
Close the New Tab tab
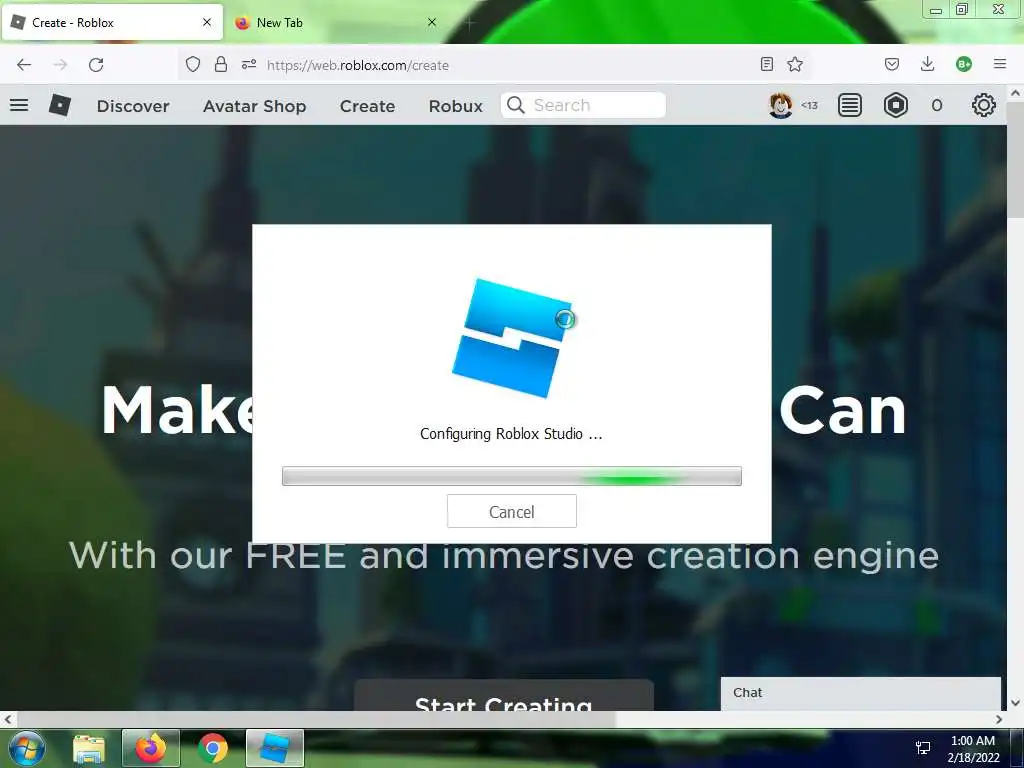click(x=432, y=22)
